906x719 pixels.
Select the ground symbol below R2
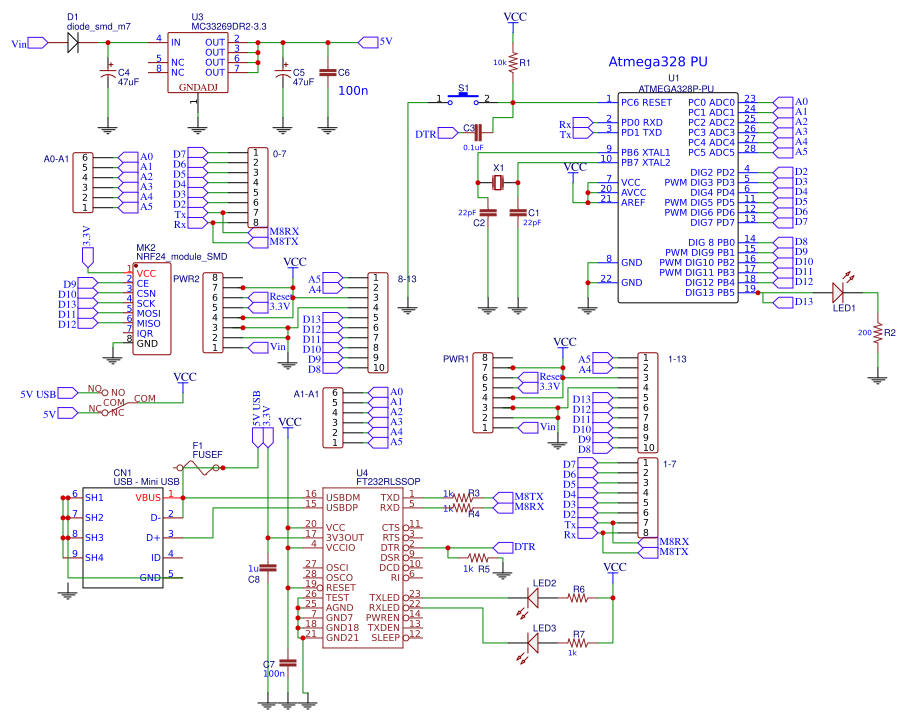(878, 379)
